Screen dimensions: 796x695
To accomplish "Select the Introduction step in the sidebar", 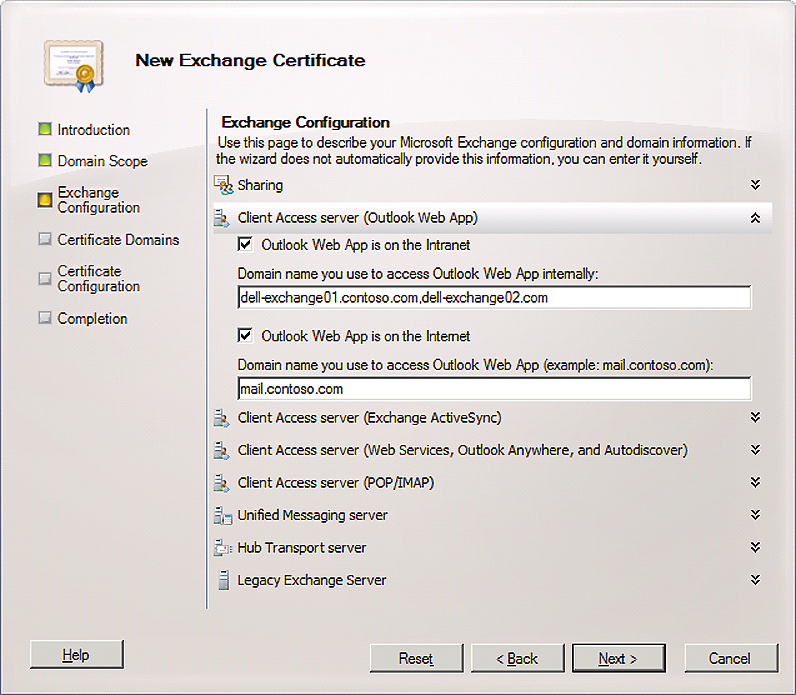I will 93,130.
